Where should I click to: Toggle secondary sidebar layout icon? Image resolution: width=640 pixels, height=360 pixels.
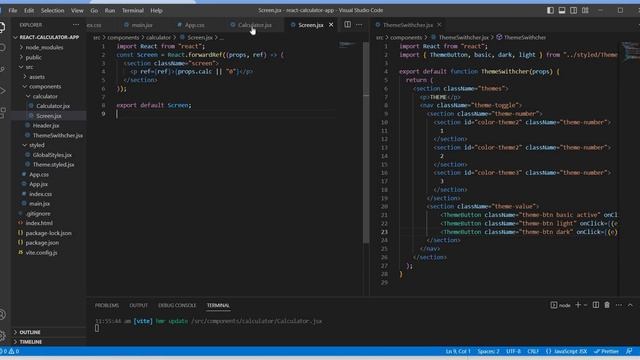click(x=573, y=10)
